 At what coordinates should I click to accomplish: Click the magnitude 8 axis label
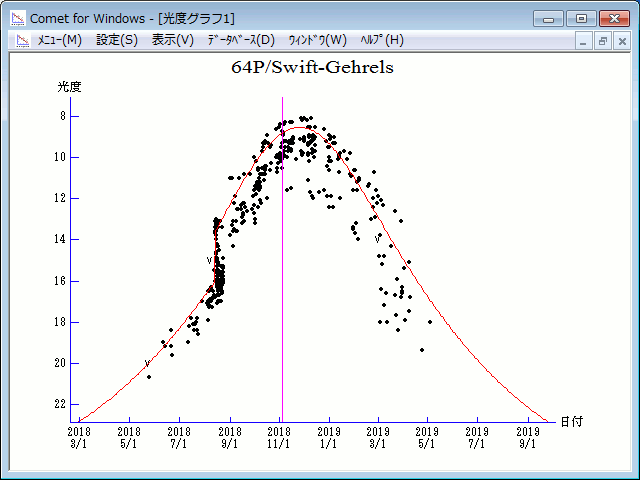(63, 116)
